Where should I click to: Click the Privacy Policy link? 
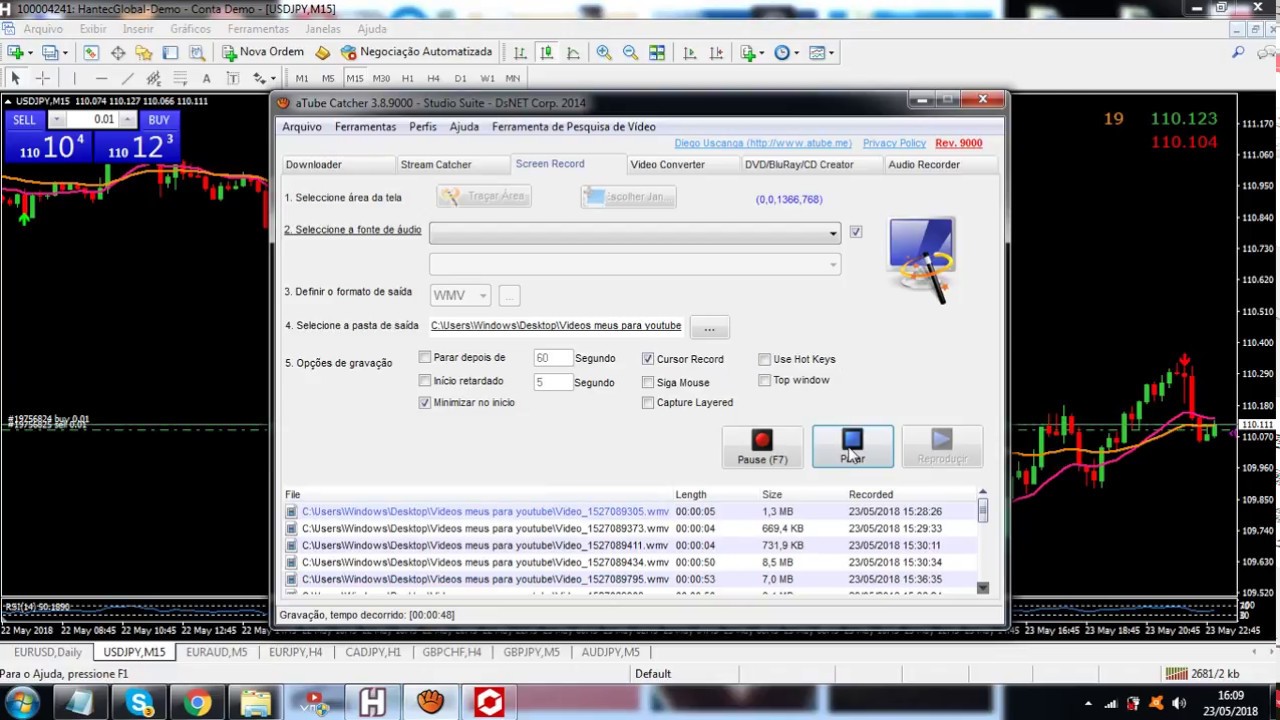pos(894,143)
